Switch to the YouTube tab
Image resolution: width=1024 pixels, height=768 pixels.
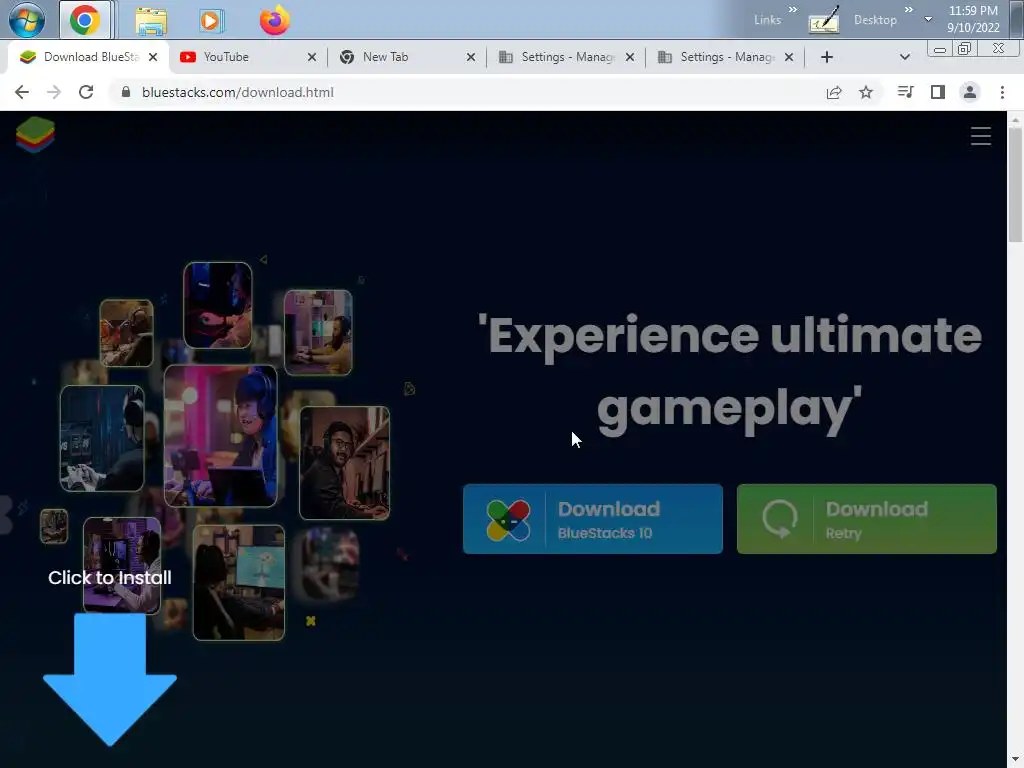tap(248, 57)
